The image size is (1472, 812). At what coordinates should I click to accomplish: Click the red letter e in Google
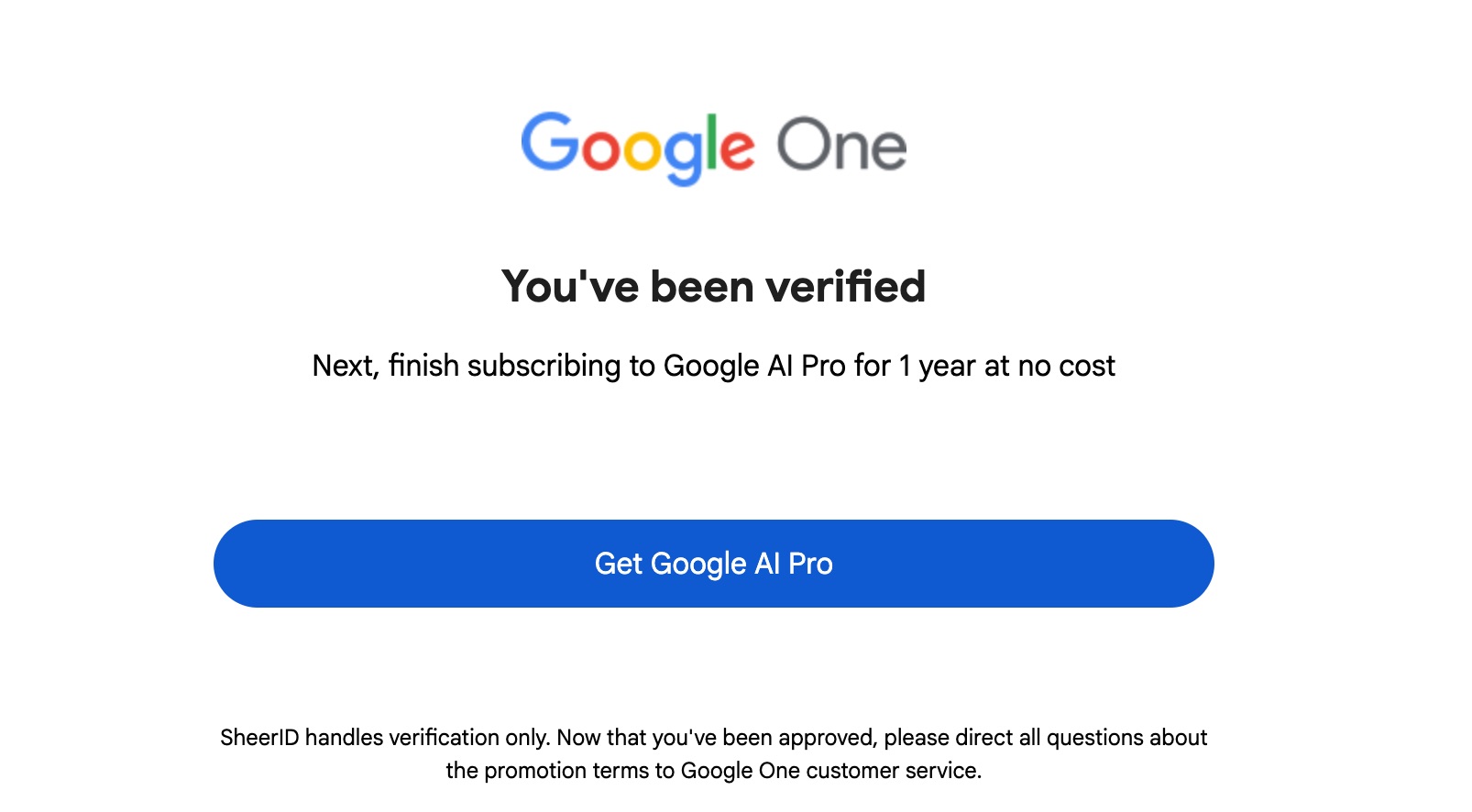coord(738,151)
